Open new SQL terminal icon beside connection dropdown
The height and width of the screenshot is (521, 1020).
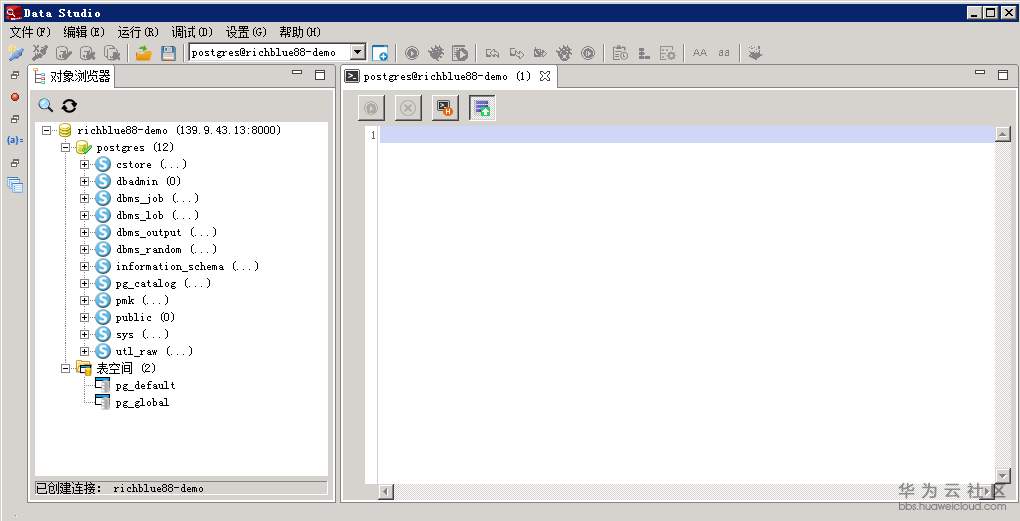tap(380, 53)
